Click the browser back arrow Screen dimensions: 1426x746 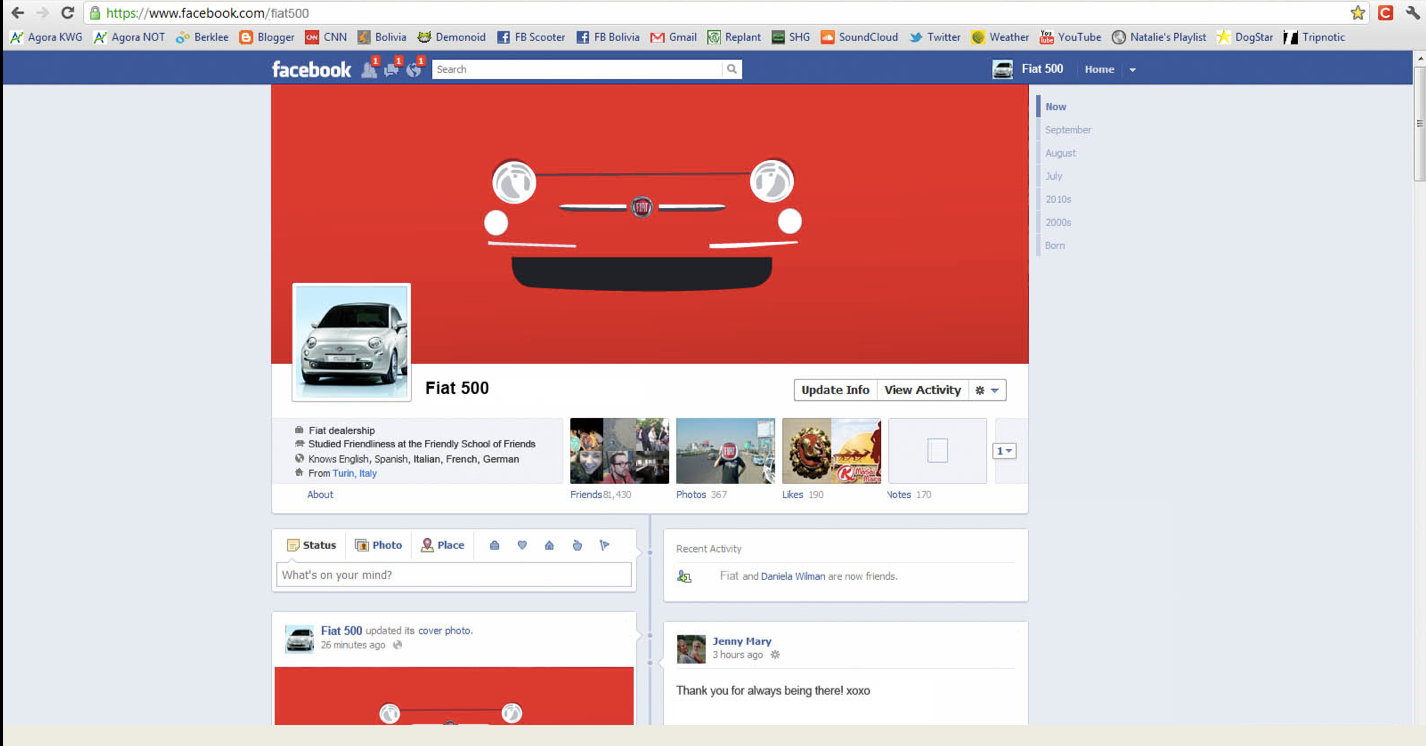click(17, 13)
